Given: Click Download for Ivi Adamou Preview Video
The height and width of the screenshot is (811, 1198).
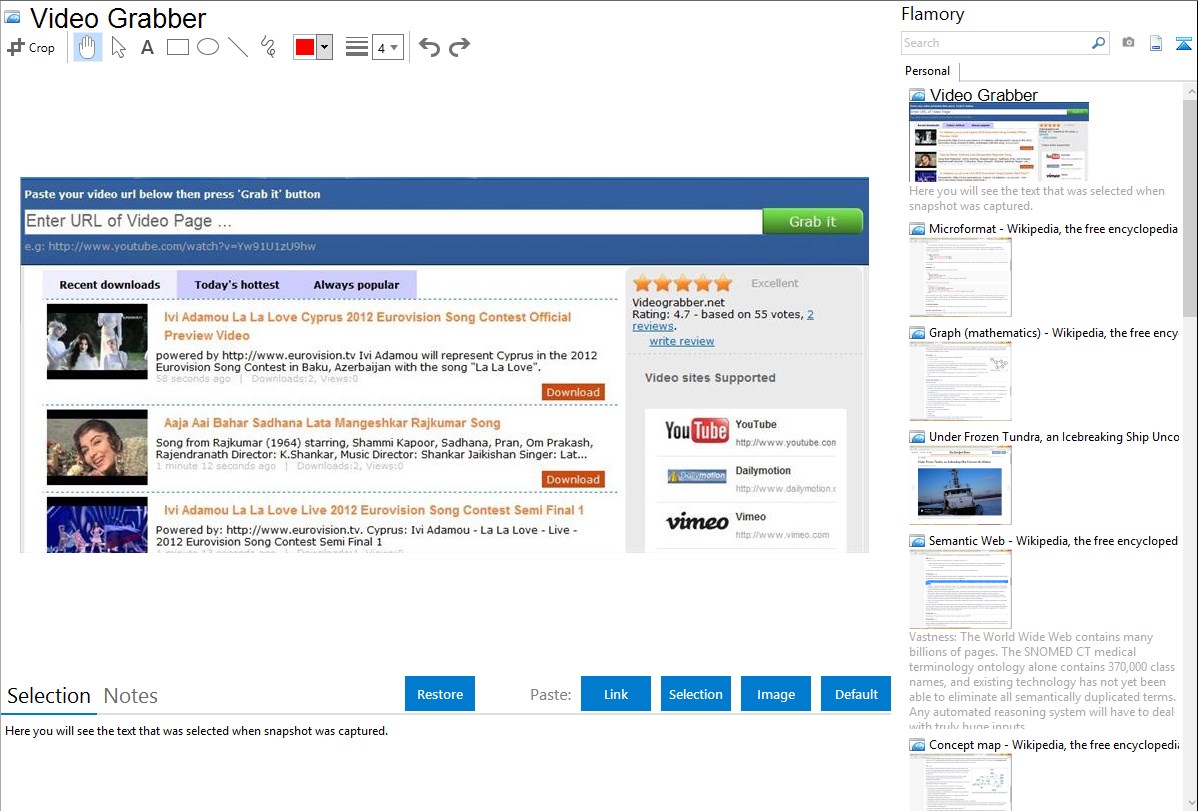Looking at the screenshot, I should [573, 392].
